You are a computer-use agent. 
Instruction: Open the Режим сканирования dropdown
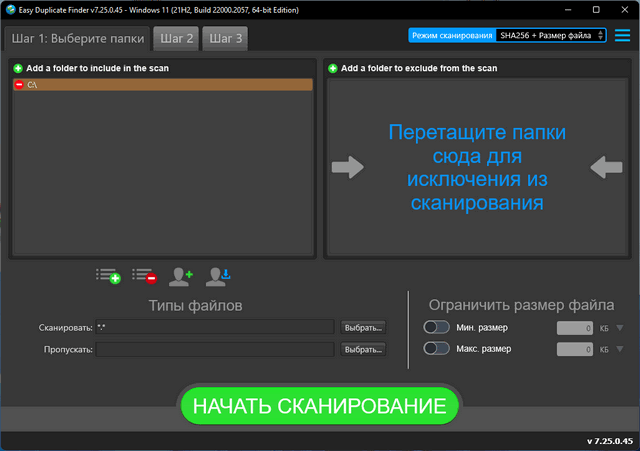pos(551,35)
